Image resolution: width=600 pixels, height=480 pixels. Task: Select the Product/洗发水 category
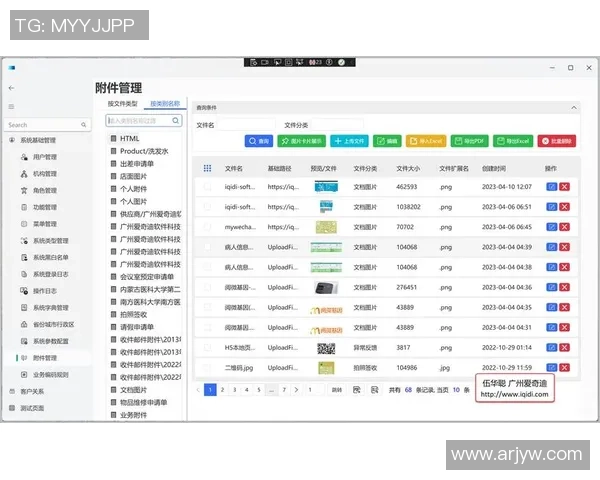(144, 151)
